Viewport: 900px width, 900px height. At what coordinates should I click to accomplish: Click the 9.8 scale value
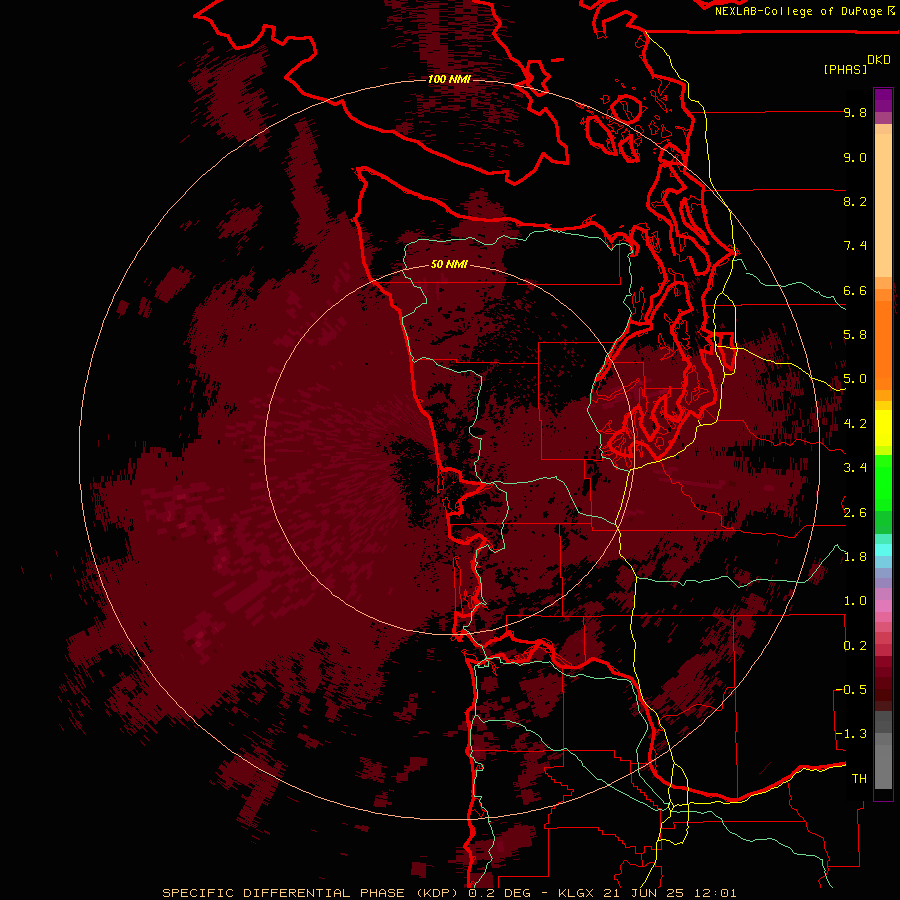(x=855, y=112)
